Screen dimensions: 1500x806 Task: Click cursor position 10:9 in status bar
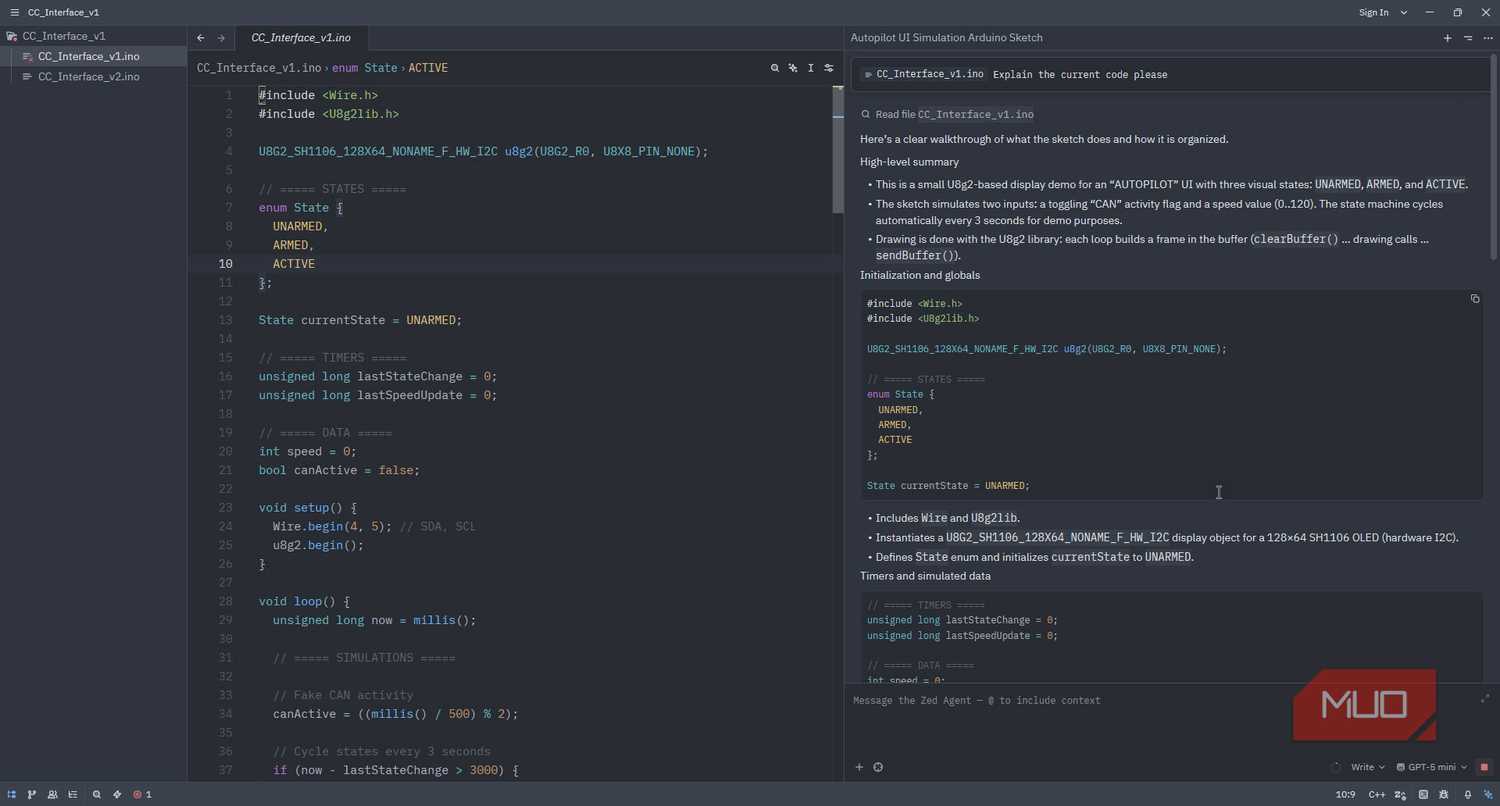point(1345,795)
